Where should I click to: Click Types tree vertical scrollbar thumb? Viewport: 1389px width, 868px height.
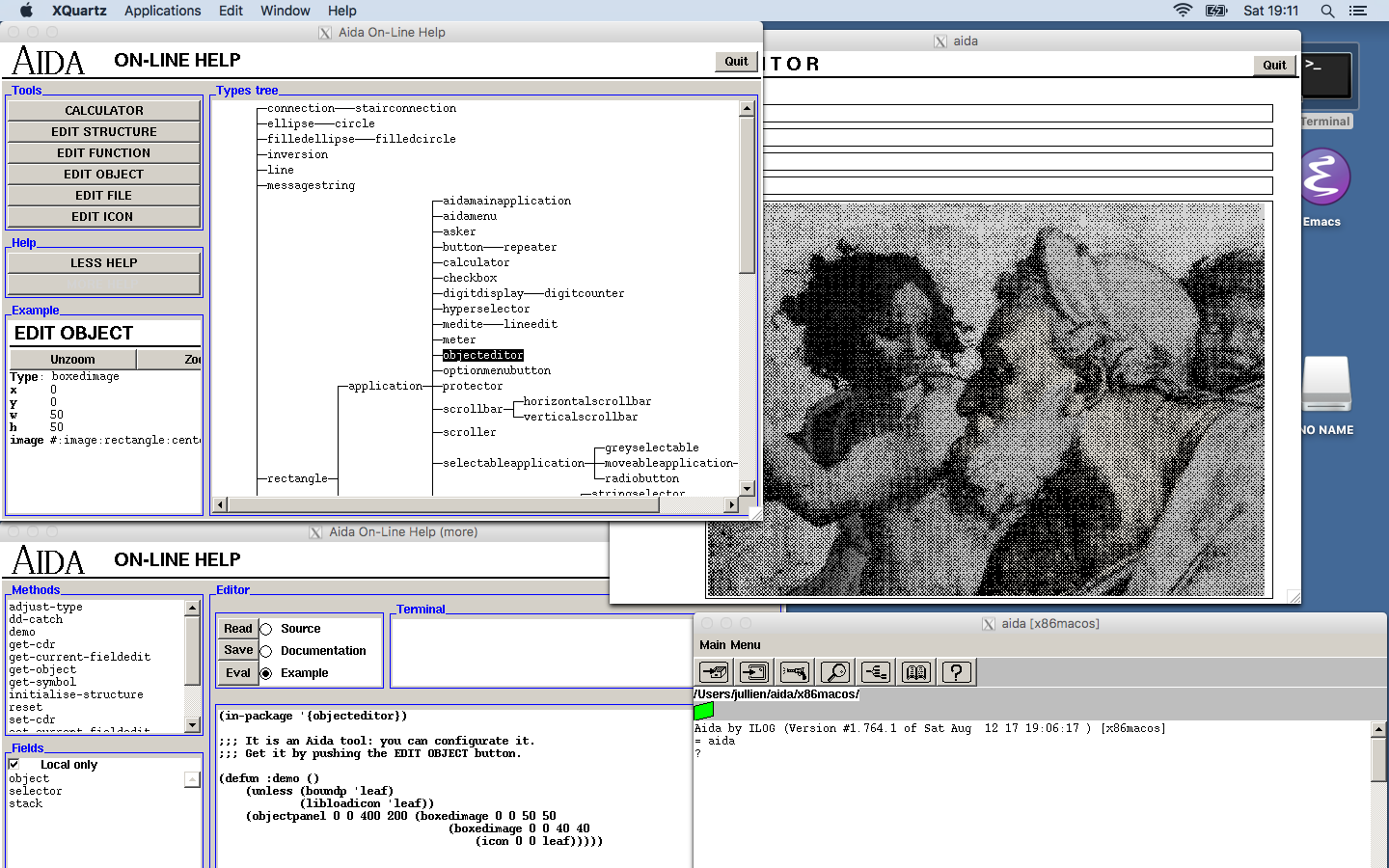[x=747, y=195]
